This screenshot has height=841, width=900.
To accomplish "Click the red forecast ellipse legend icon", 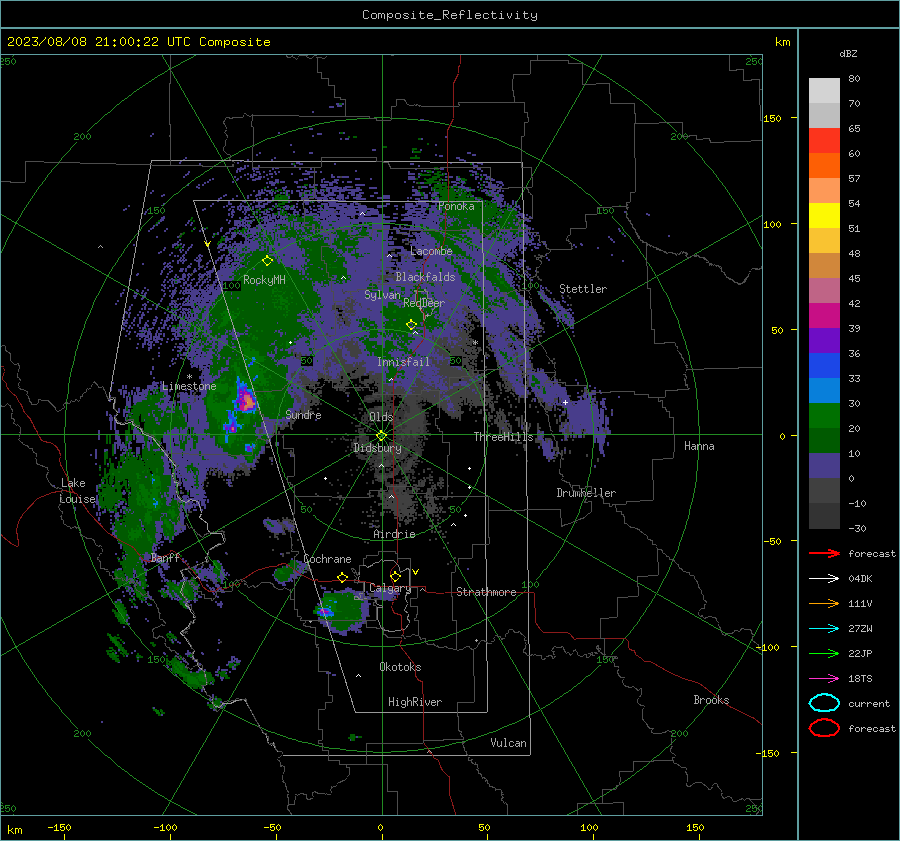I will pos(824,728).
